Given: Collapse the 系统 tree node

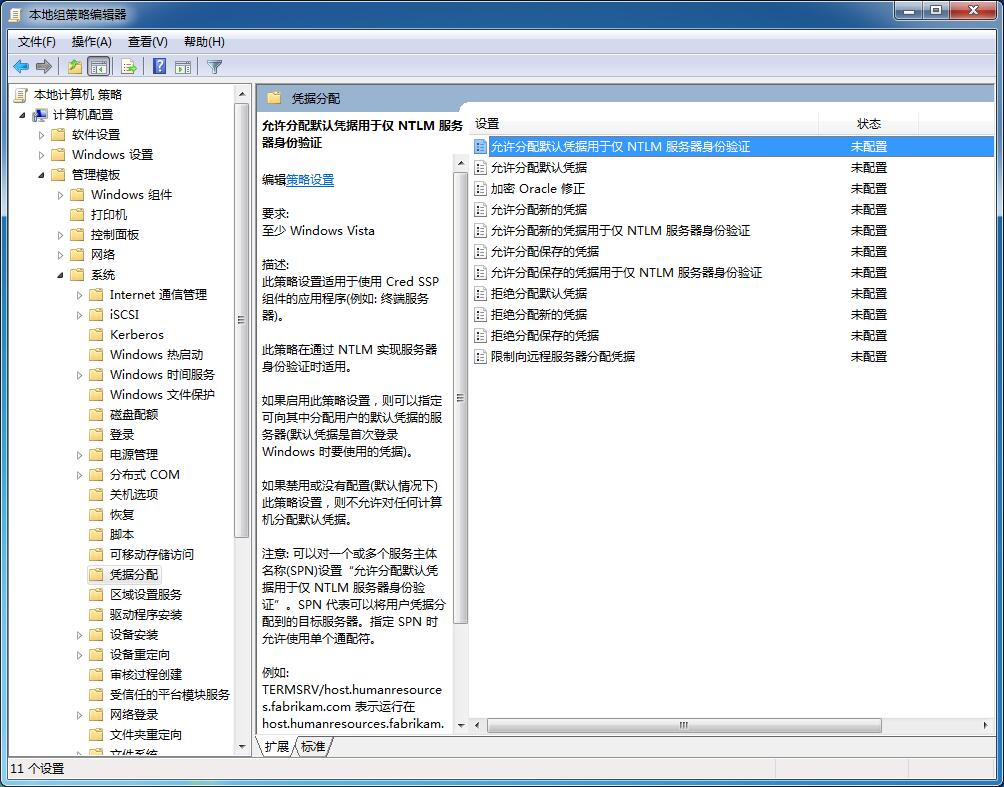Looking at the screenshot, I should (x=61, y=275).
